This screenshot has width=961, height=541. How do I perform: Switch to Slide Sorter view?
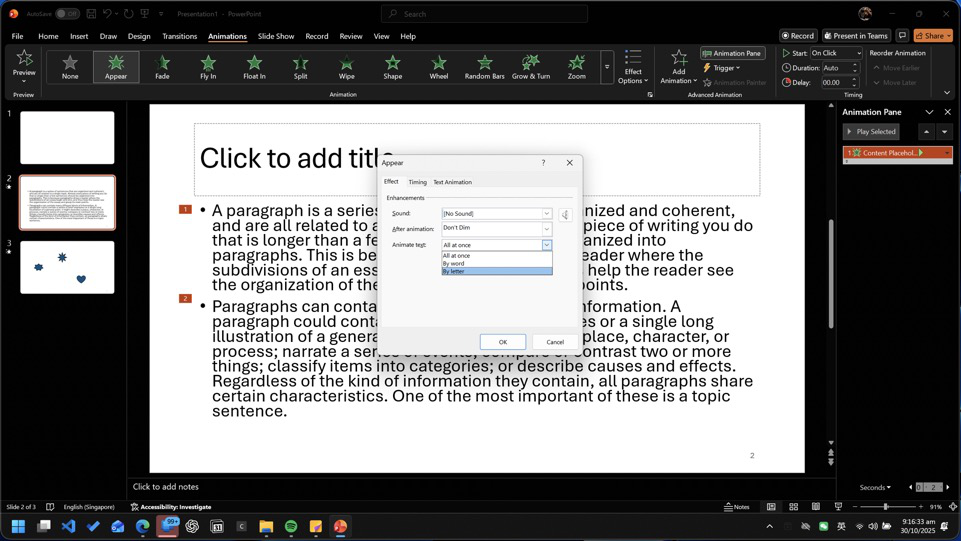[x=794, y=507]
